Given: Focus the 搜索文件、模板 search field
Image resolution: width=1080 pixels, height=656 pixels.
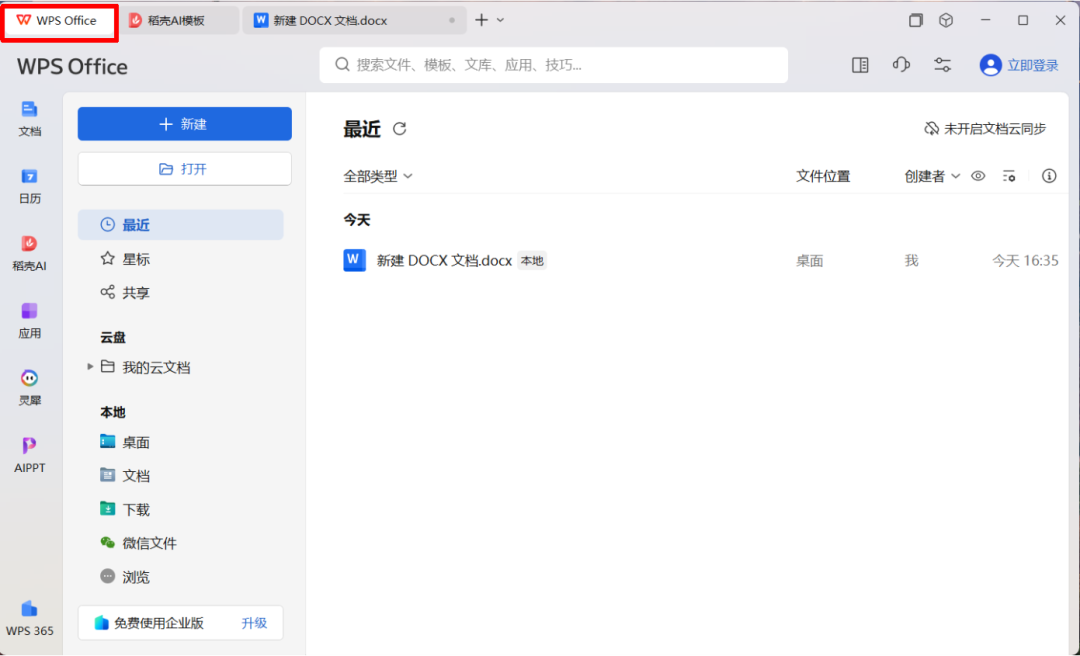Looking at the screenshot, I should tap(554, 65).
